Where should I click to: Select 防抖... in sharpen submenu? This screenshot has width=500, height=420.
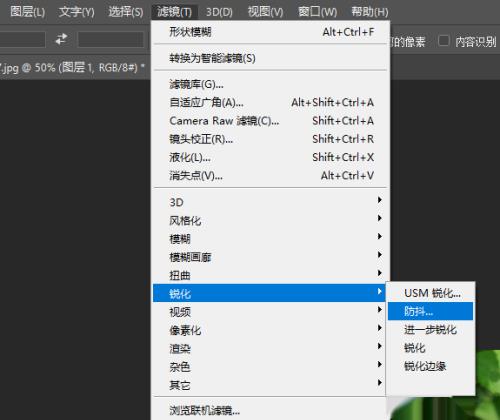tap(430, 311)
